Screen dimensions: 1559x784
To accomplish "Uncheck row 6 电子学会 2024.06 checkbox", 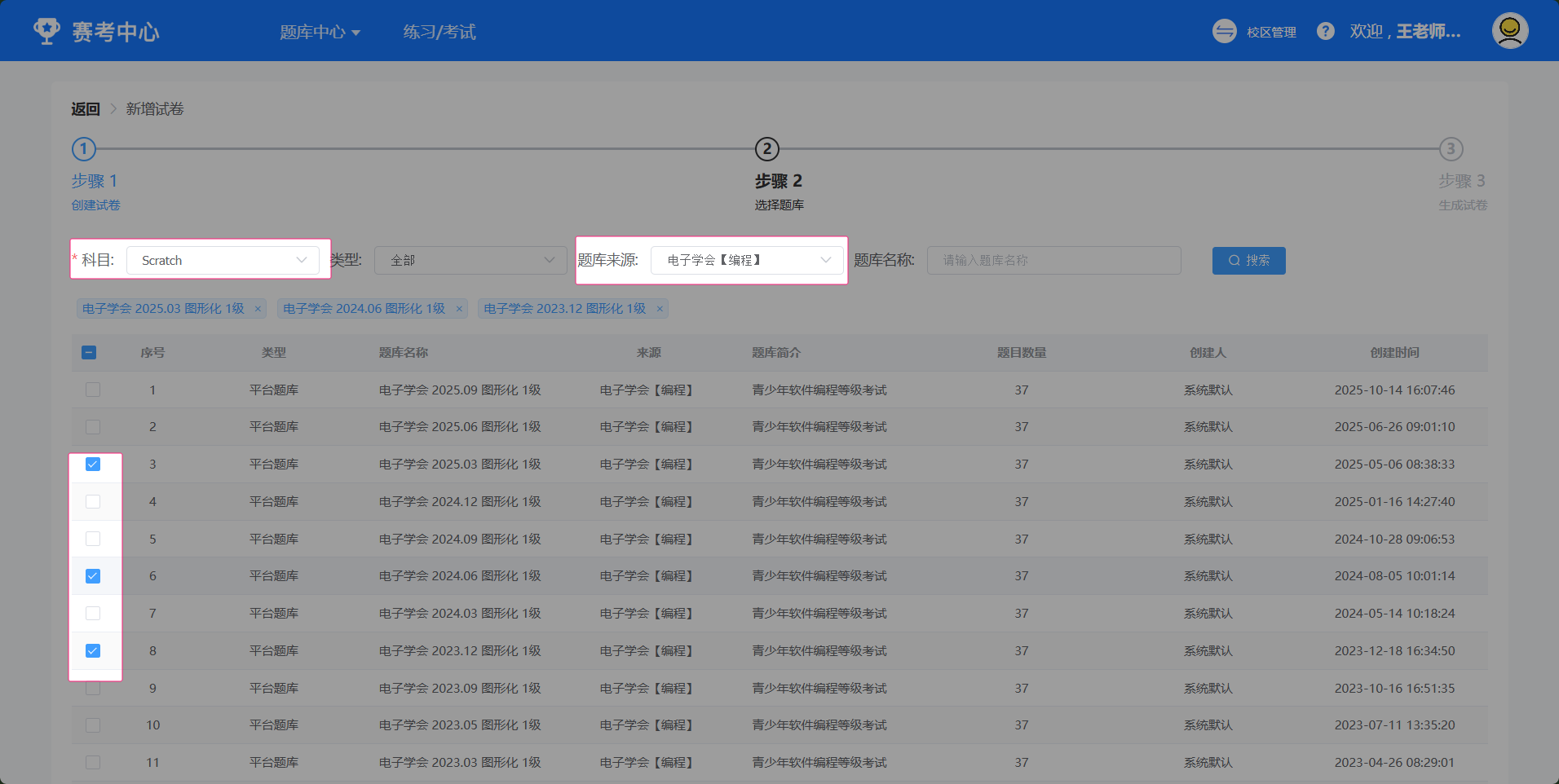I will pos(93,576).
